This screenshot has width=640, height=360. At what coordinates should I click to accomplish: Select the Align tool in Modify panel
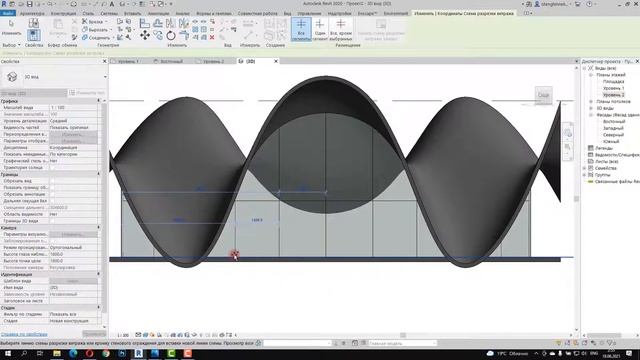point(144,23)
